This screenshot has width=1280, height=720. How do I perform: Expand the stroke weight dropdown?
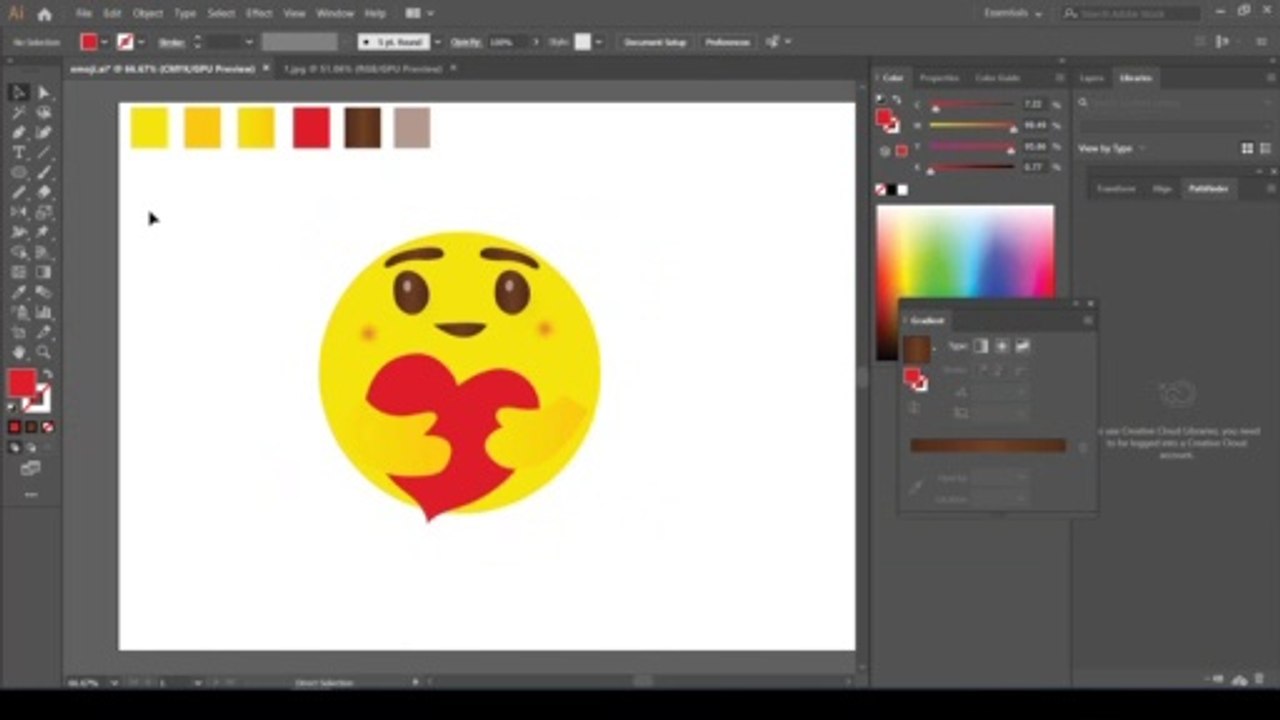249,42
